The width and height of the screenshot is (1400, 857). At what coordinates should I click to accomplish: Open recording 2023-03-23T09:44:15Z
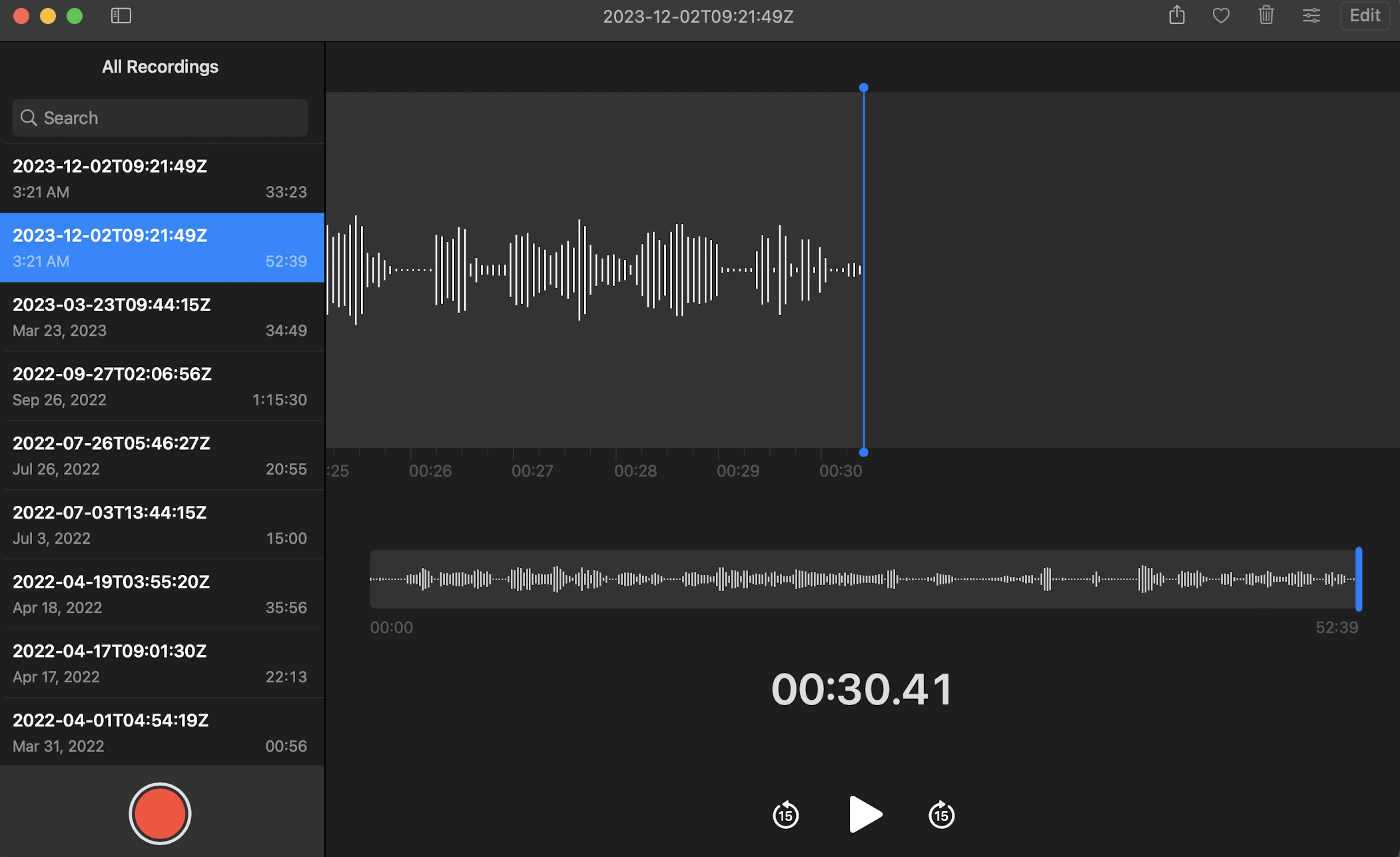point(160,317)
